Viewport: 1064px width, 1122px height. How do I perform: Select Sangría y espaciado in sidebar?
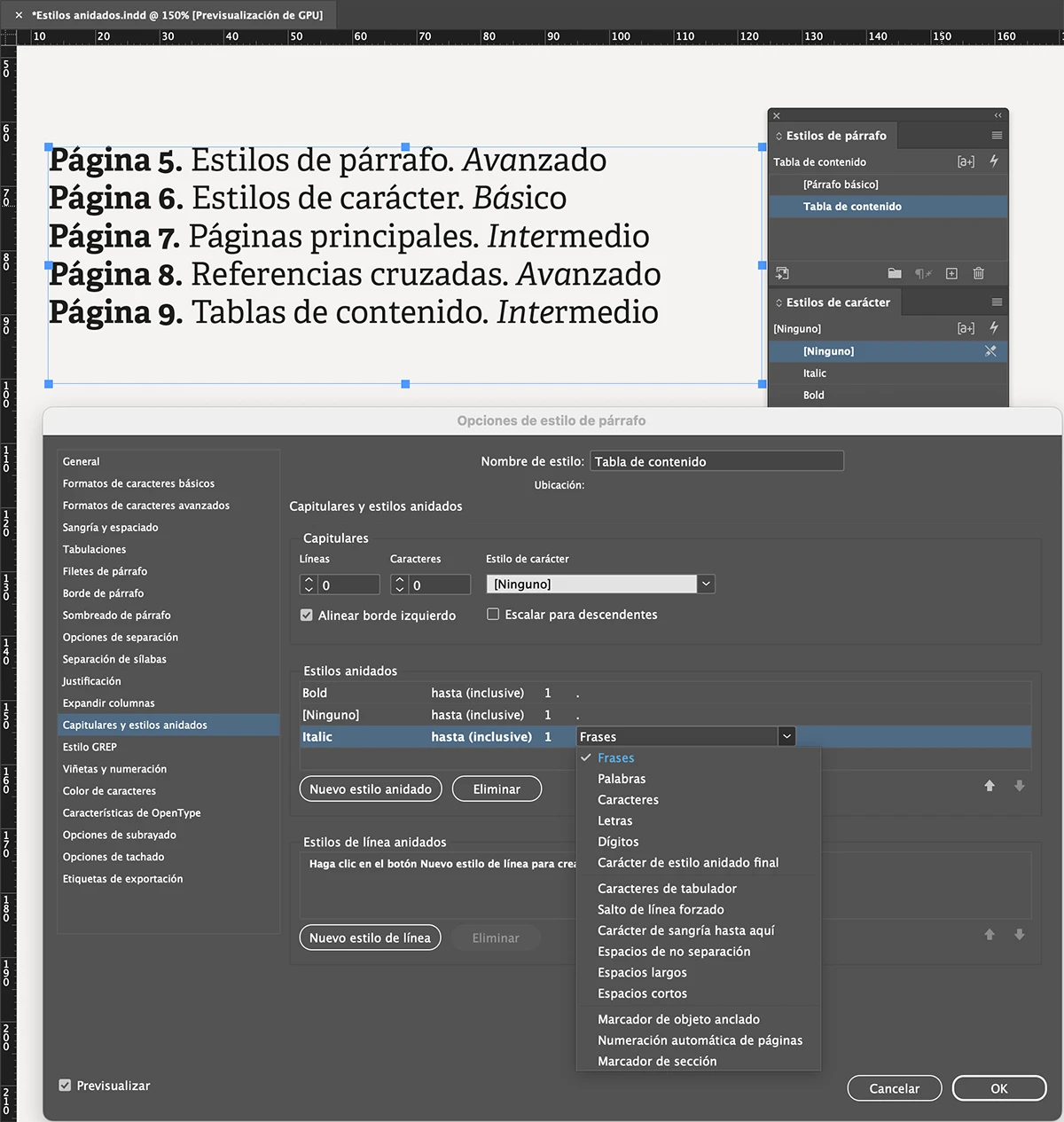[110, 527]
